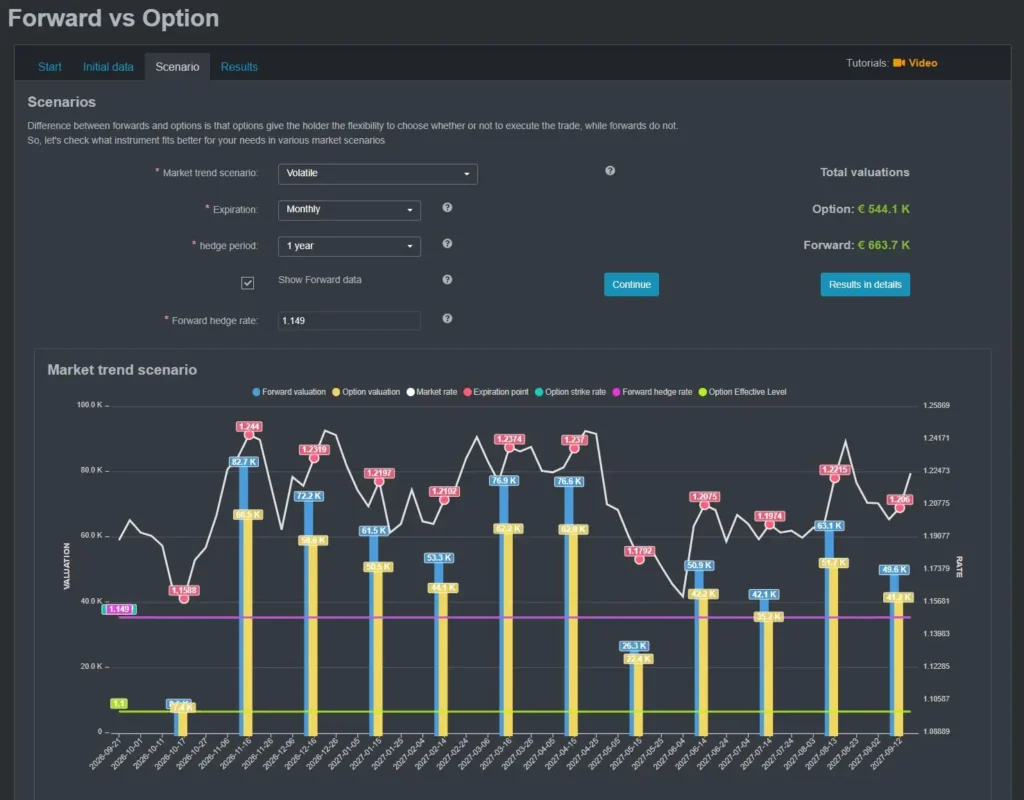This screenshot has width=1024, height=800.
Task: Click the 1.244 expiration point marker
Action: [x=249, y=434]
